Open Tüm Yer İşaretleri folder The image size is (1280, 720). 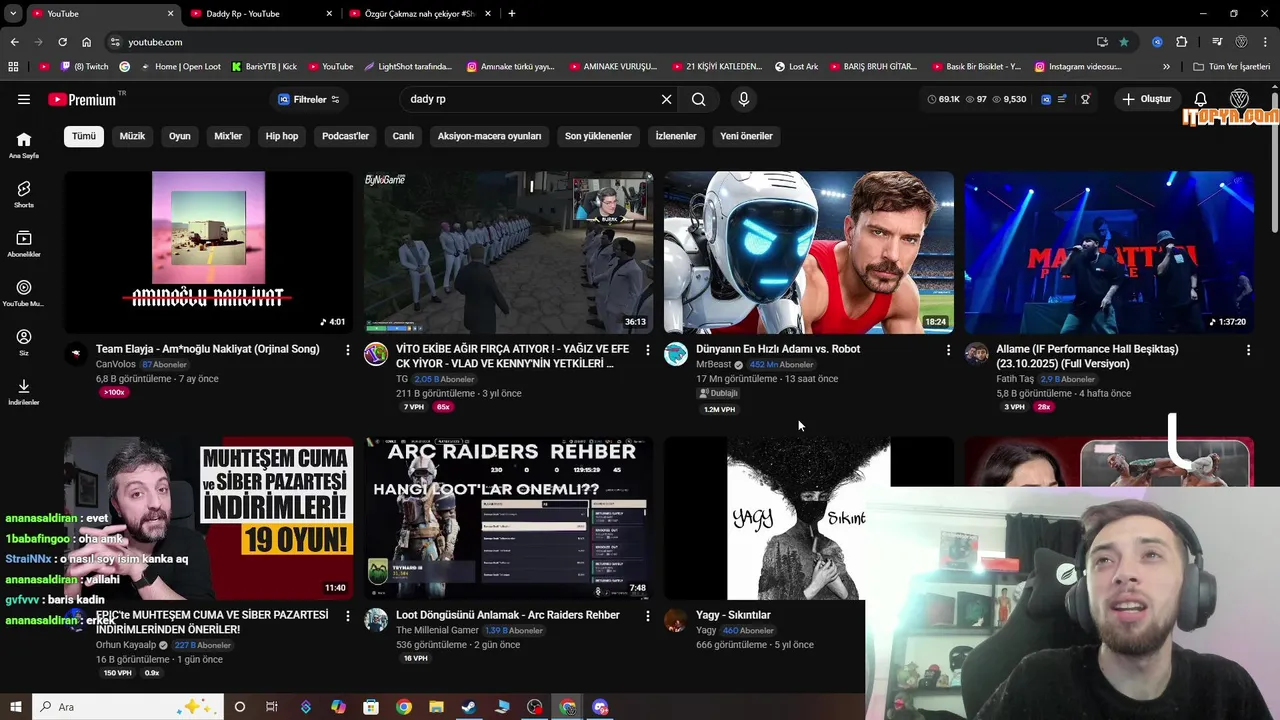pyautogui.click(x=1232, y=67)
